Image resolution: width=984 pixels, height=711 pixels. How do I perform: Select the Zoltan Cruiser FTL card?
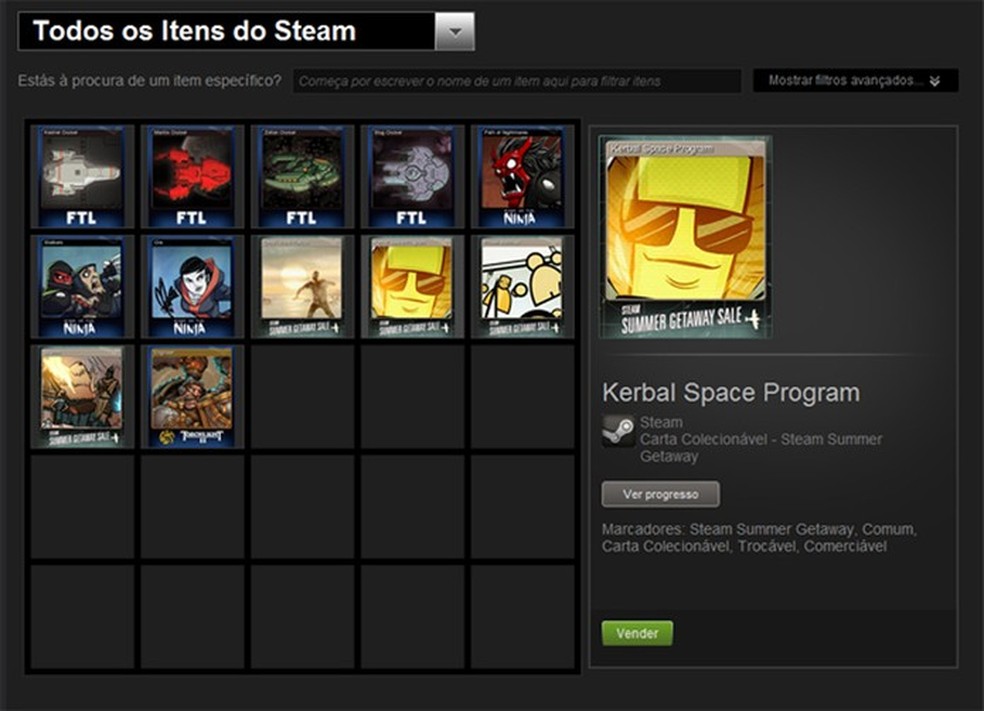(301, 178)
